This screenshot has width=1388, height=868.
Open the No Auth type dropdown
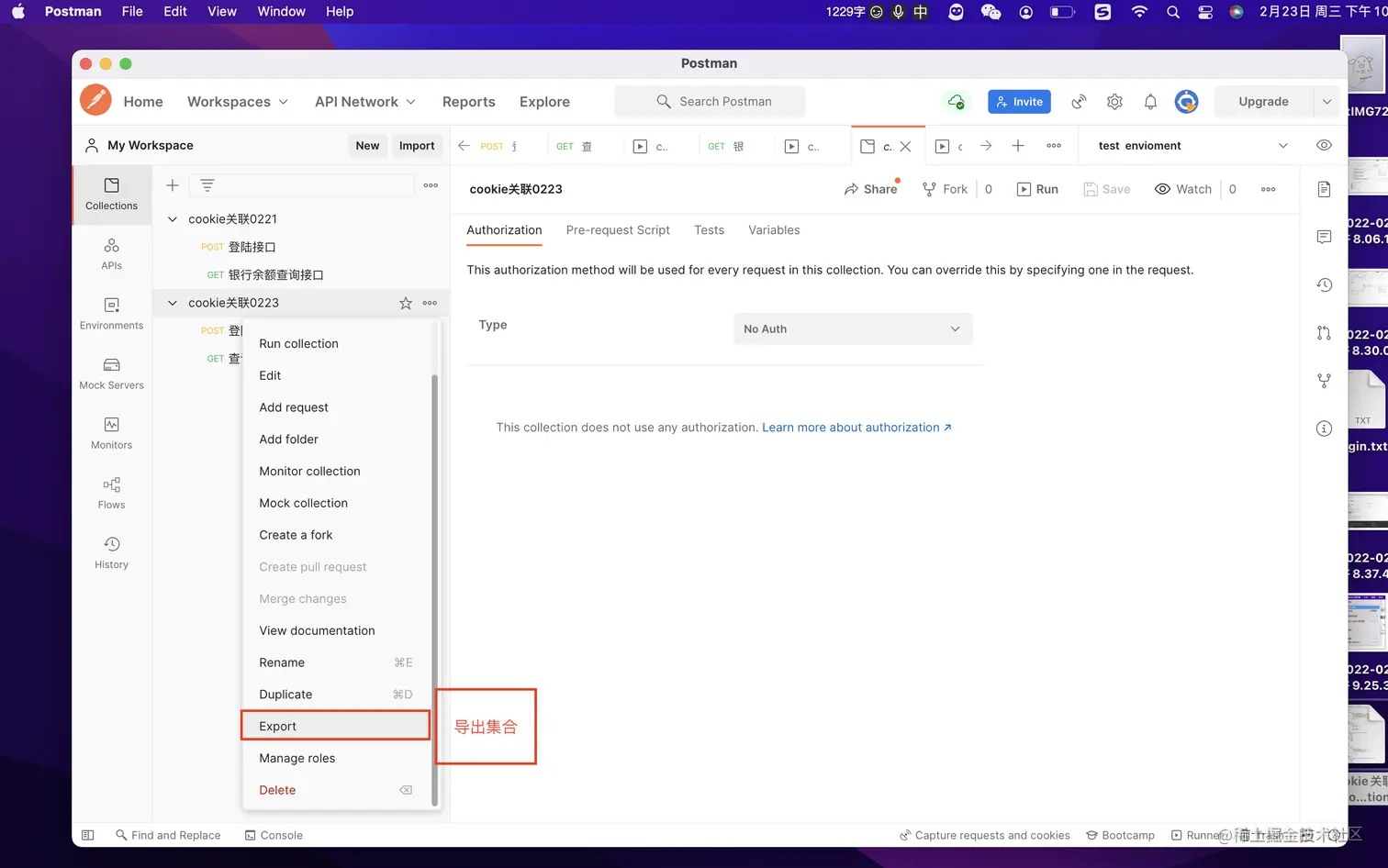pos(853,329)
